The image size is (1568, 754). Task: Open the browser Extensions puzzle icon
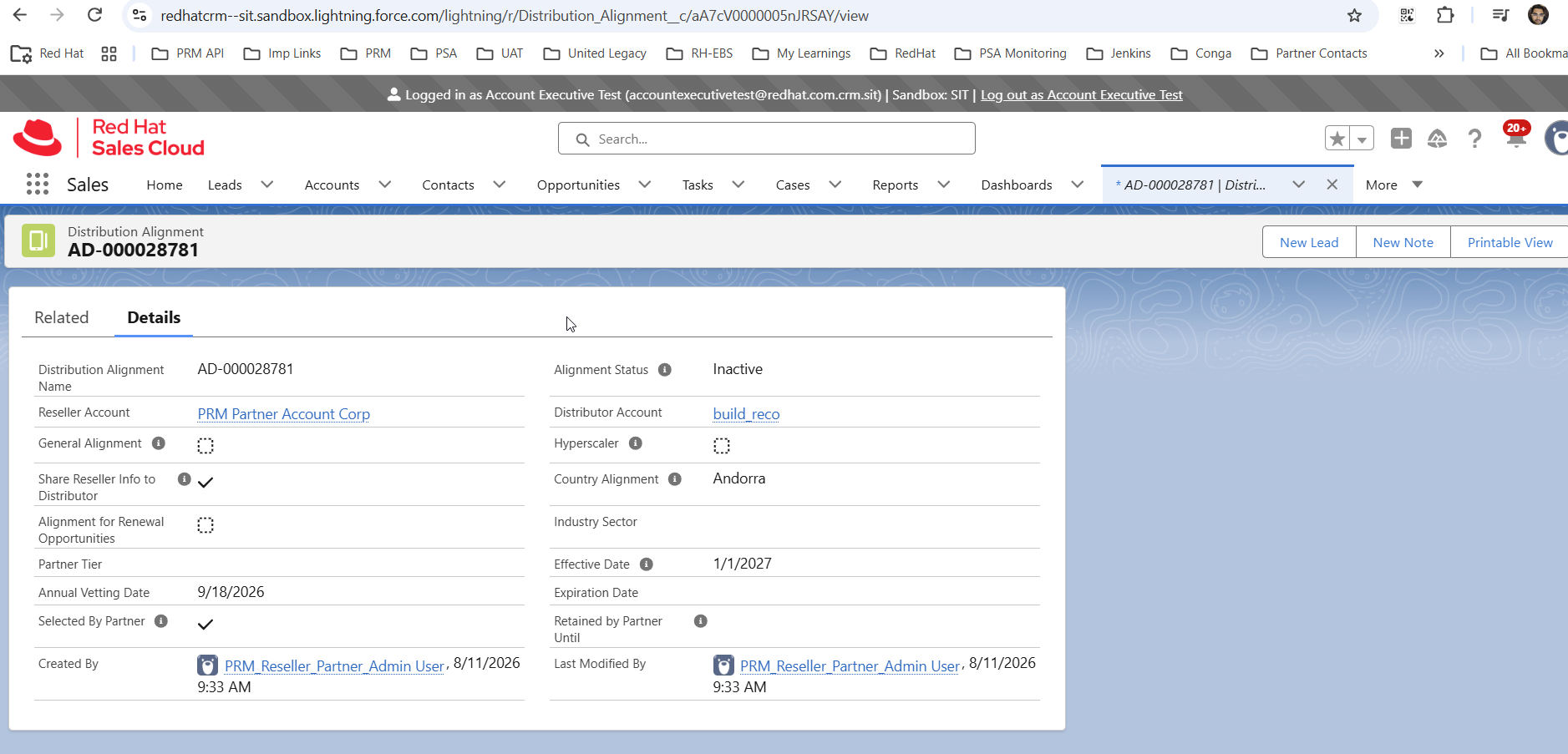1445,15
